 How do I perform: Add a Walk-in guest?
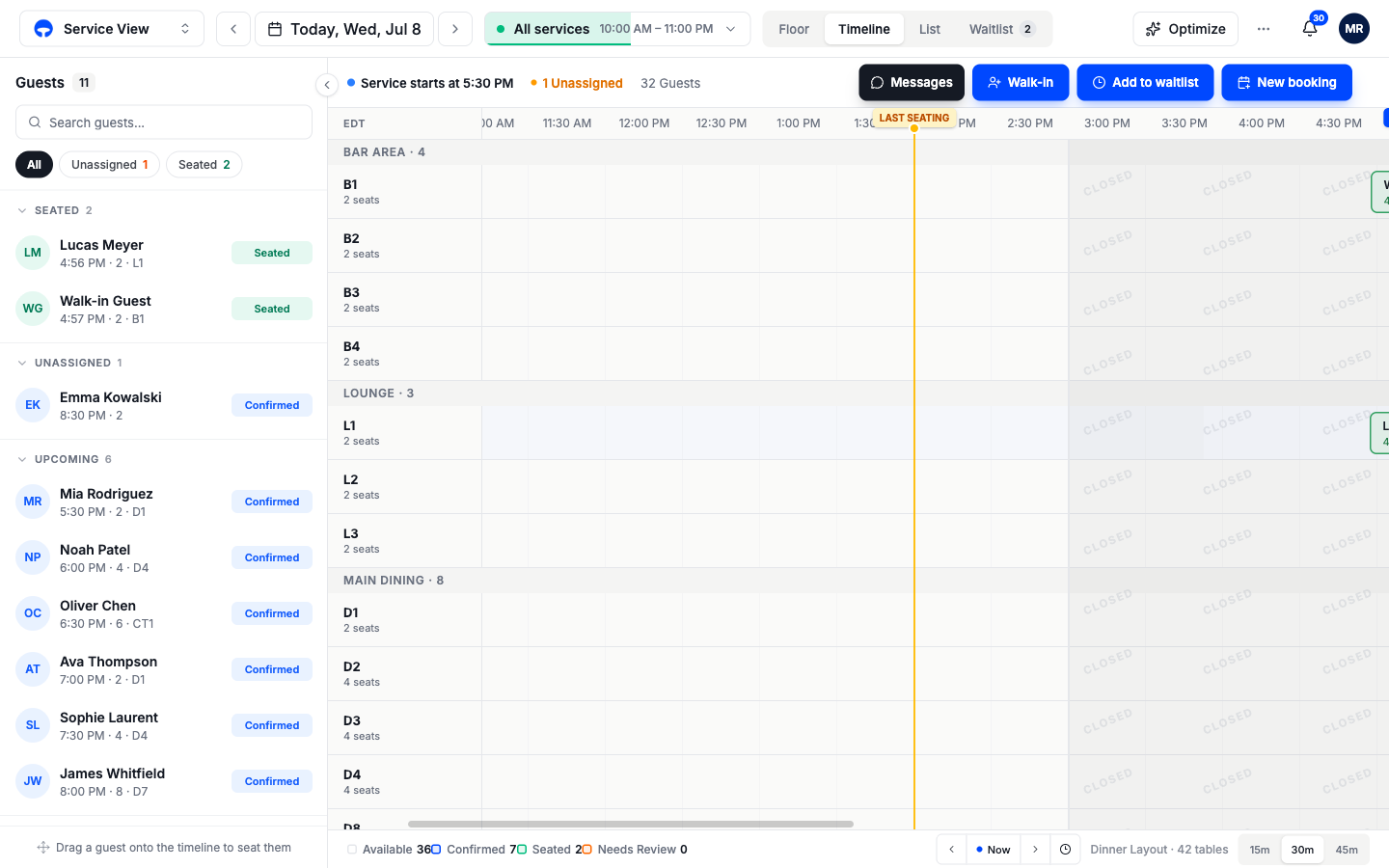tap(1021, 83)
